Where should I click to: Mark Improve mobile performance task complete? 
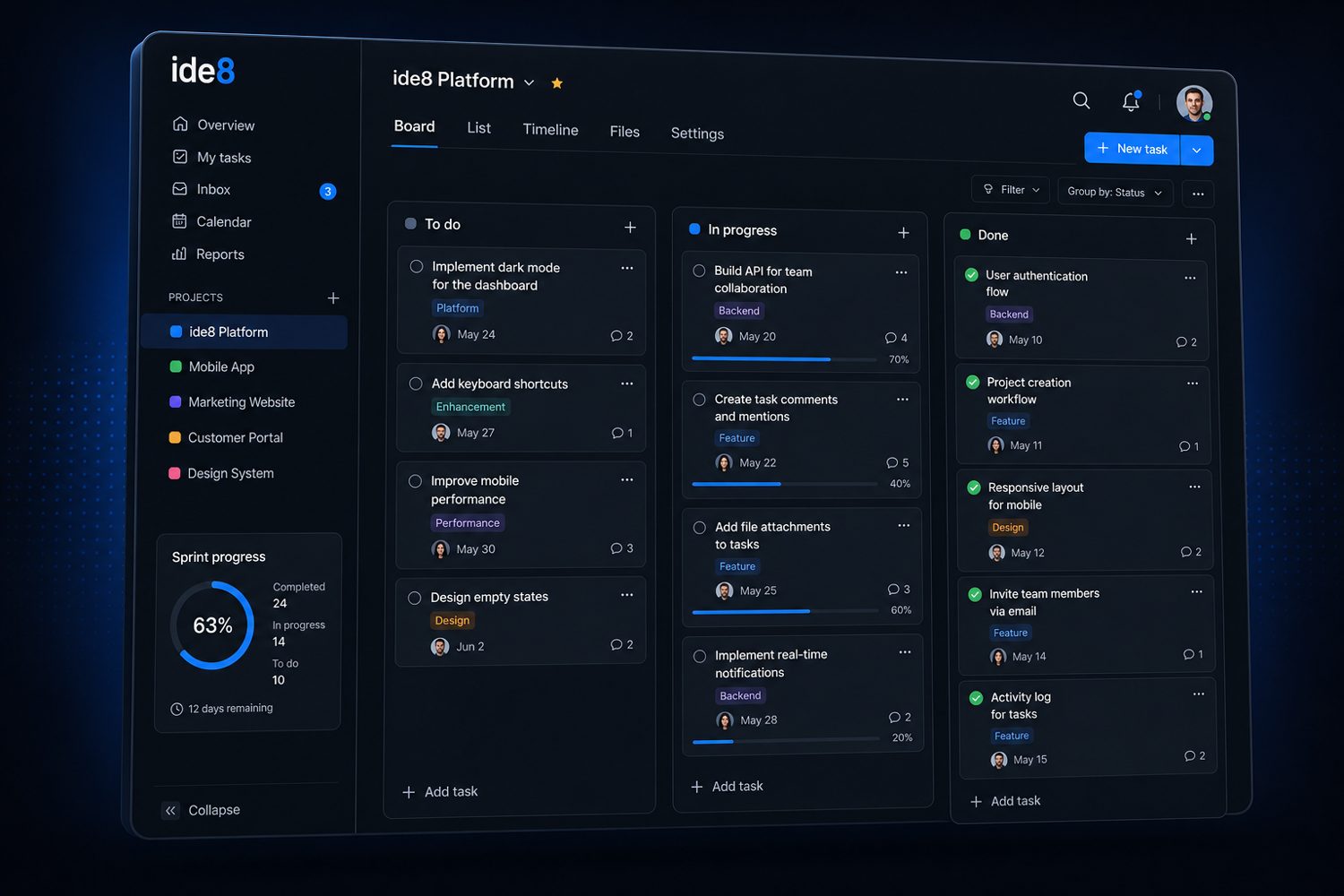coord(415,481)
